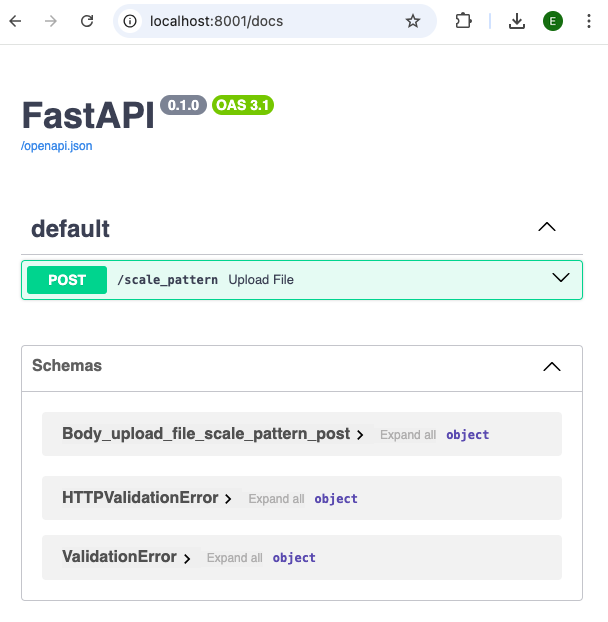Expand all for Body_upload_file_scale_pattern_post
The image size is (608, 622).
tap(408, 435)
